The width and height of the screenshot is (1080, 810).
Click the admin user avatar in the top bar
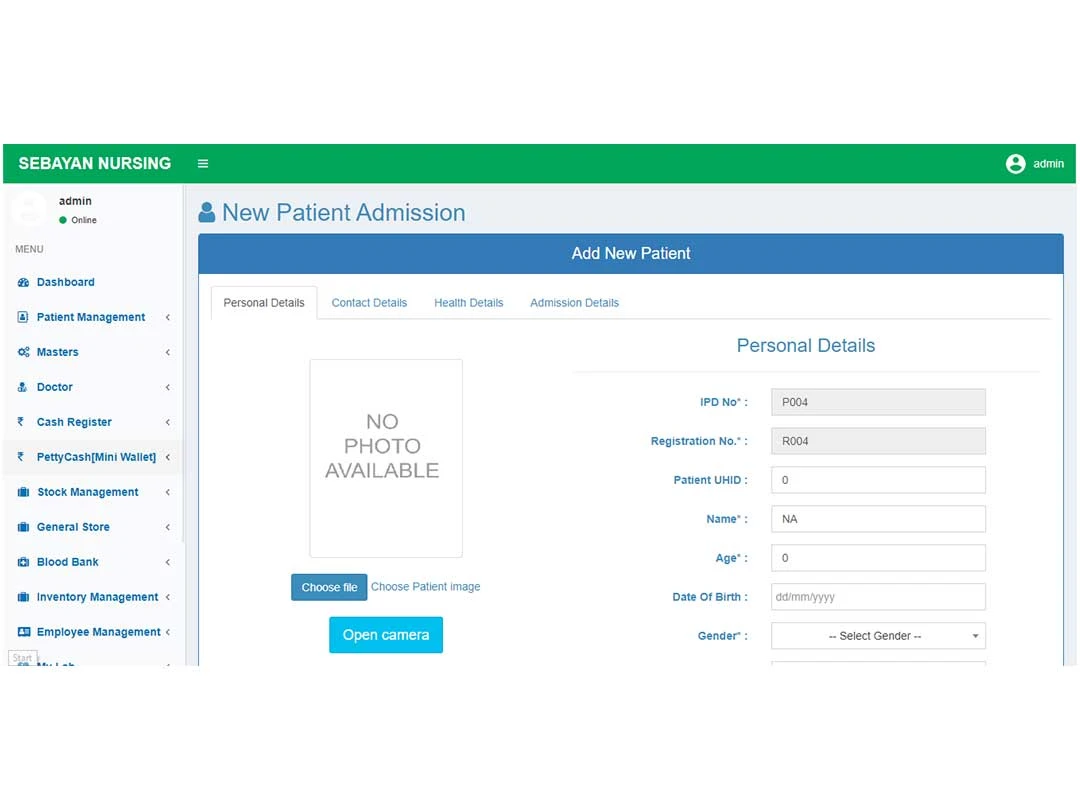point(1016,163)
